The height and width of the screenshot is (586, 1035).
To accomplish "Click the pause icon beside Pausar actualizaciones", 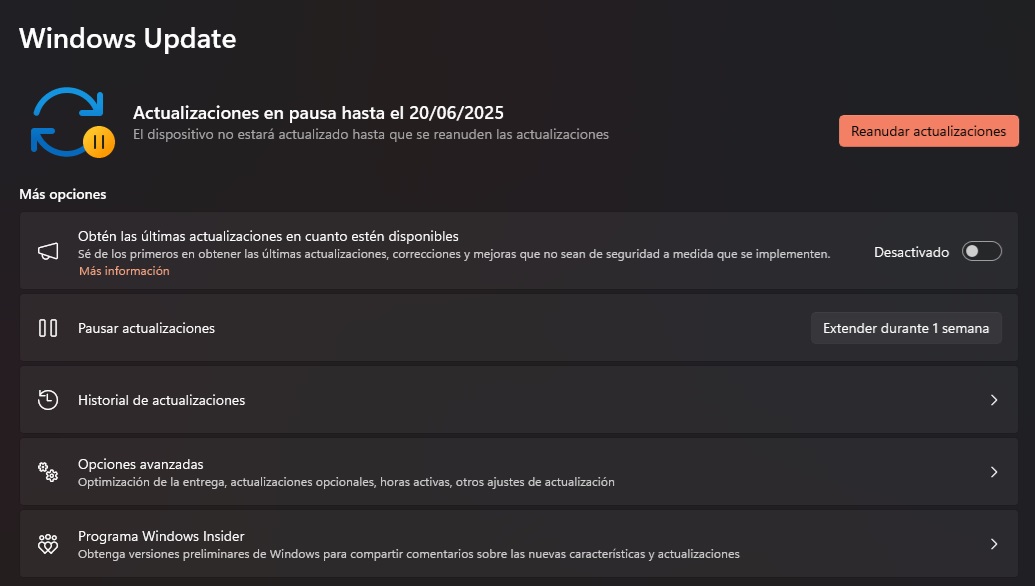I will click(x=48, y=327).
